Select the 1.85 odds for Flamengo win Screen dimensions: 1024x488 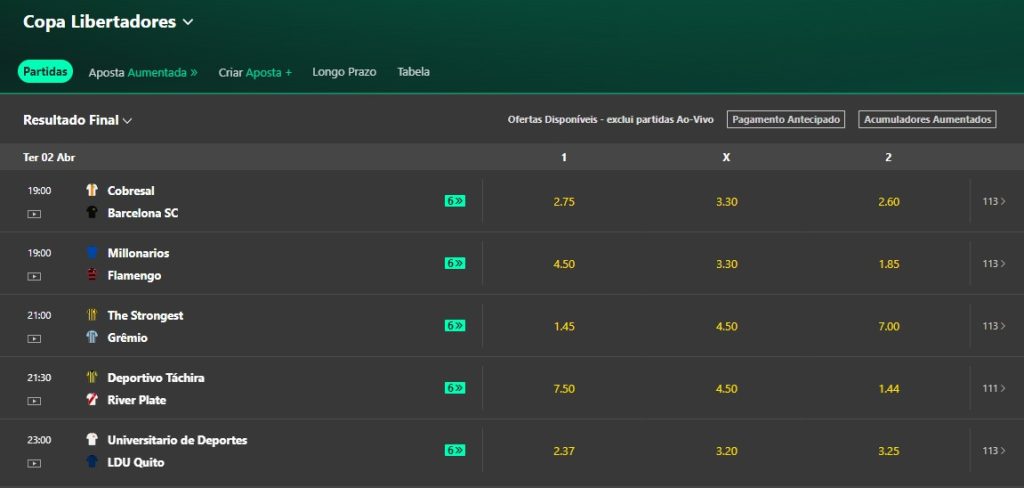tap(888, 264)
